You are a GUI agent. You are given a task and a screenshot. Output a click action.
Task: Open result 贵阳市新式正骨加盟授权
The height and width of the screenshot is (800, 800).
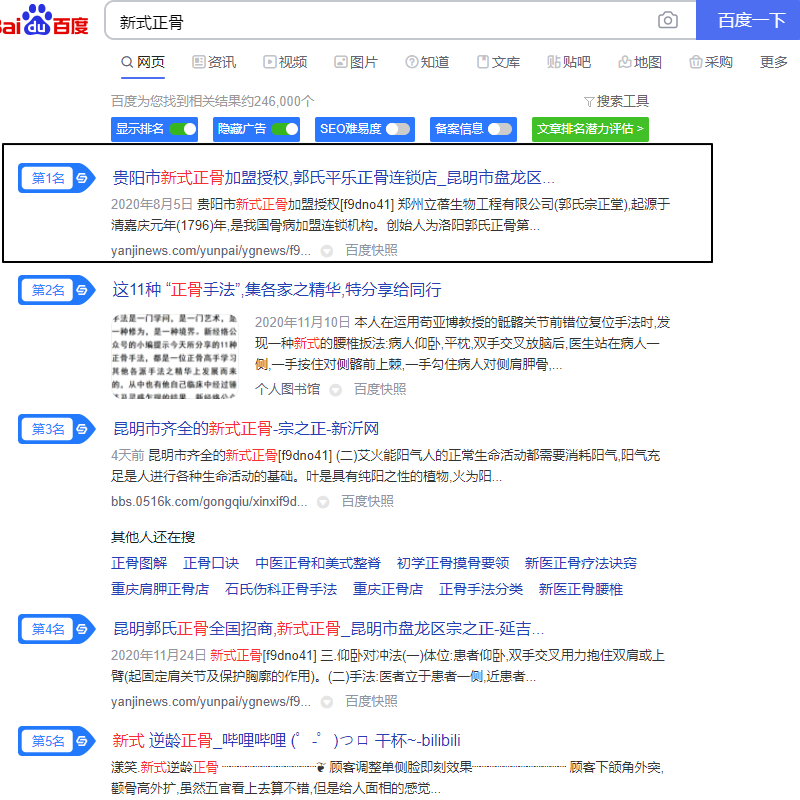[333, 178]
